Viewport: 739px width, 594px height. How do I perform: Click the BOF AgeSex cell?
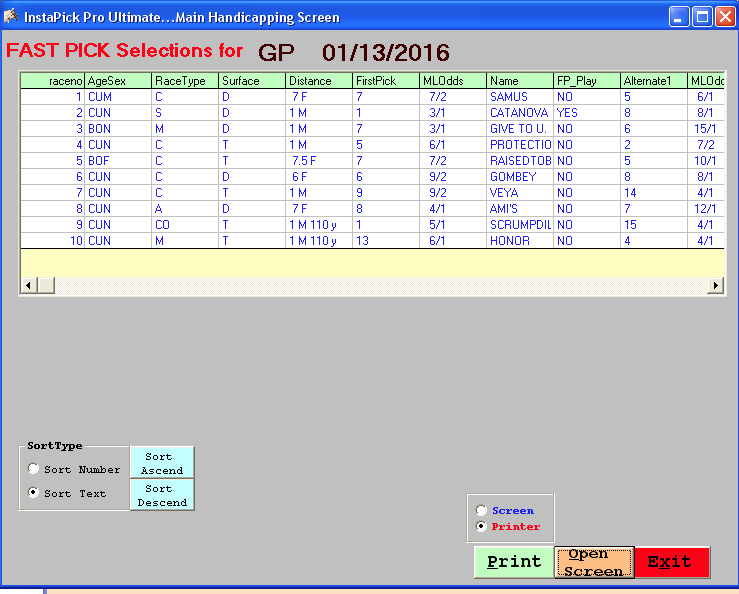pos(118,161)
